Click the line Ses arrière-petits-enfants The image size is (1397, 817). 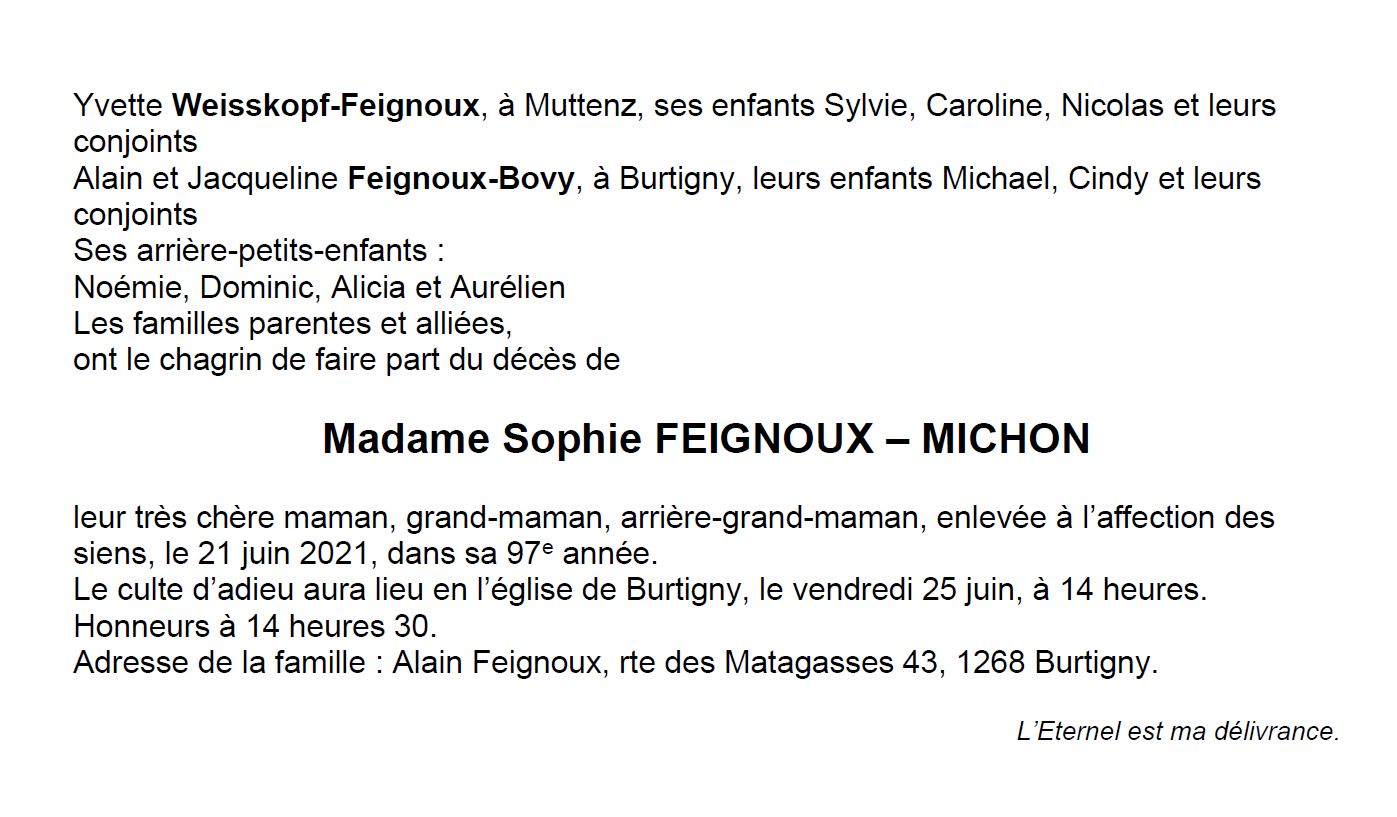click(258, 251)
